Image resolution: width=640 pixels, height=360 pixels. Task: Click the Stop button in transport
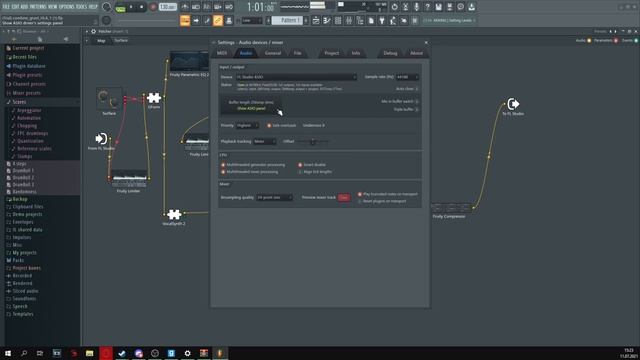tap(141, 7)
